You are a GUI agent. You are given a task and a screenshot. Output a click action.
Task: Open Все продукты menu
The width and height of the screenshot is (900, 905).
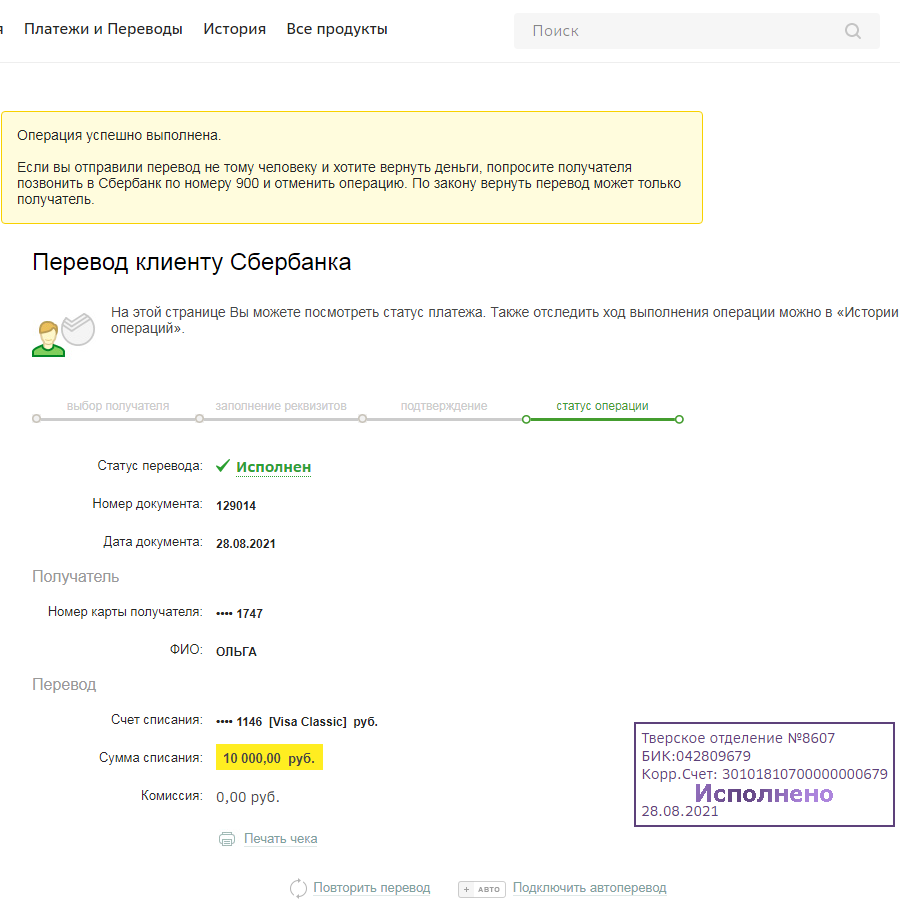coord(337,29)
